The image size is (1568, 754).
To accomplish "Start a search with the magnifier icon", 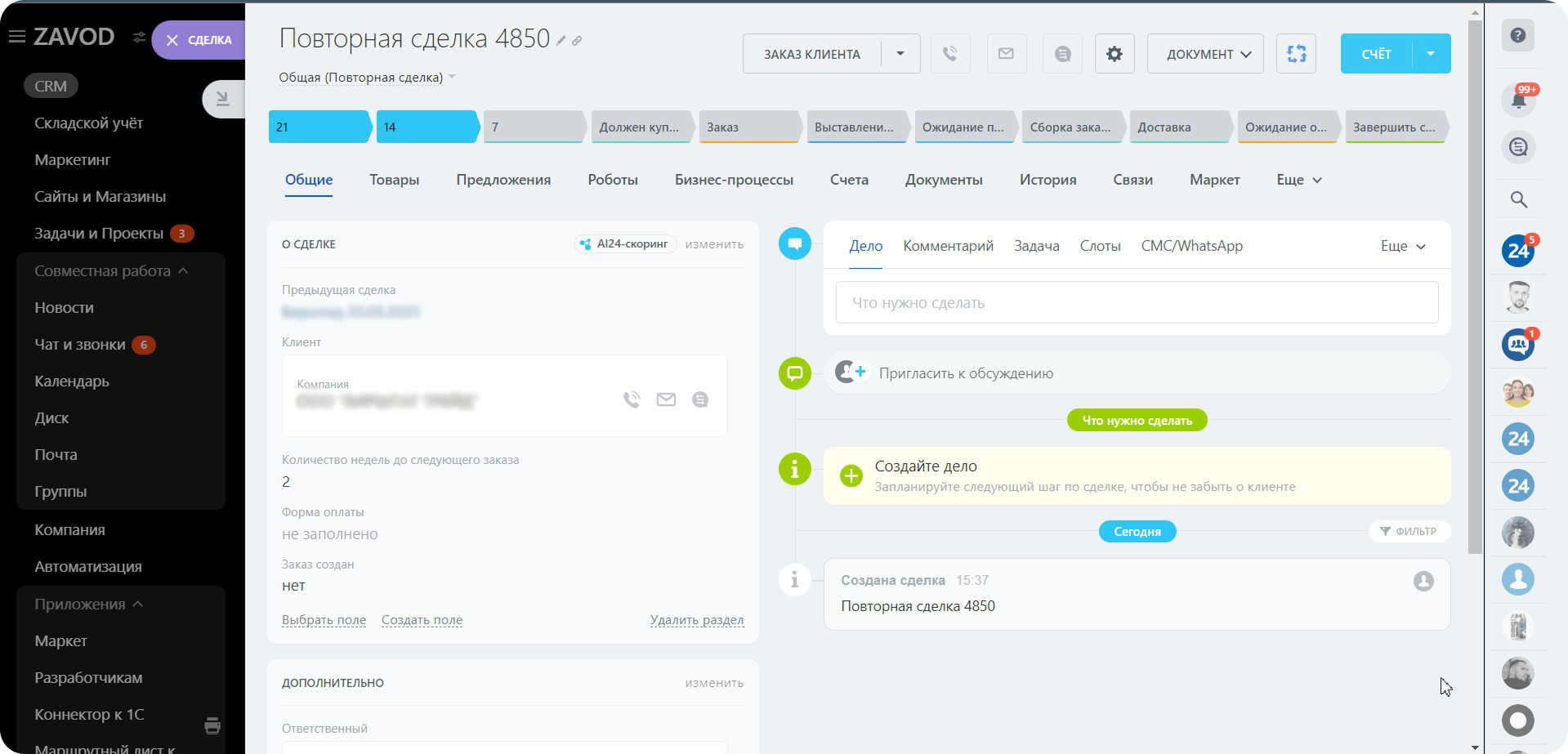I will [x=1517, y=199].
